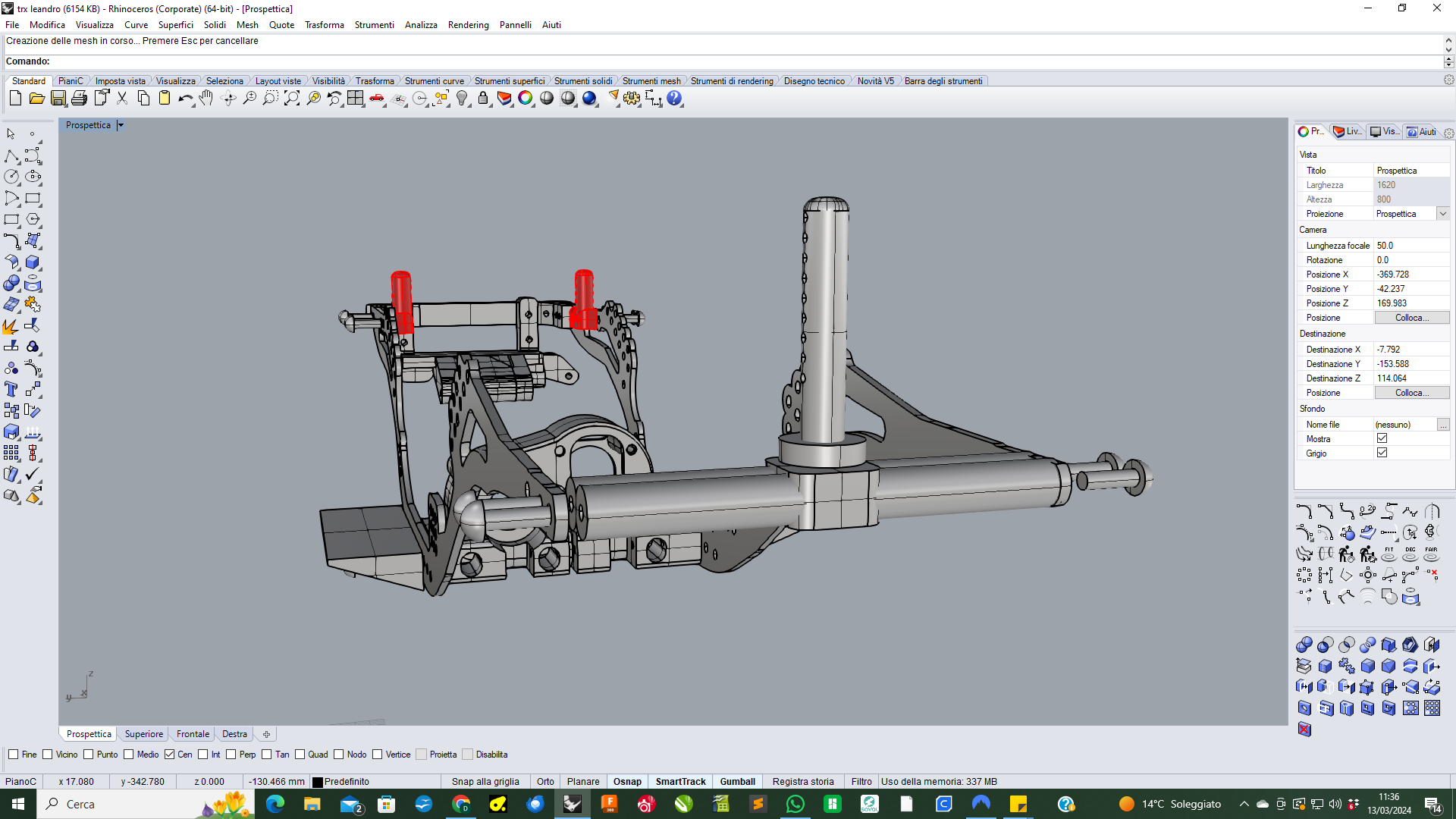Screen dimensions: 1456x819
Task: Uncheck the Cen osnap checkbox
Action: coord(170,755)
